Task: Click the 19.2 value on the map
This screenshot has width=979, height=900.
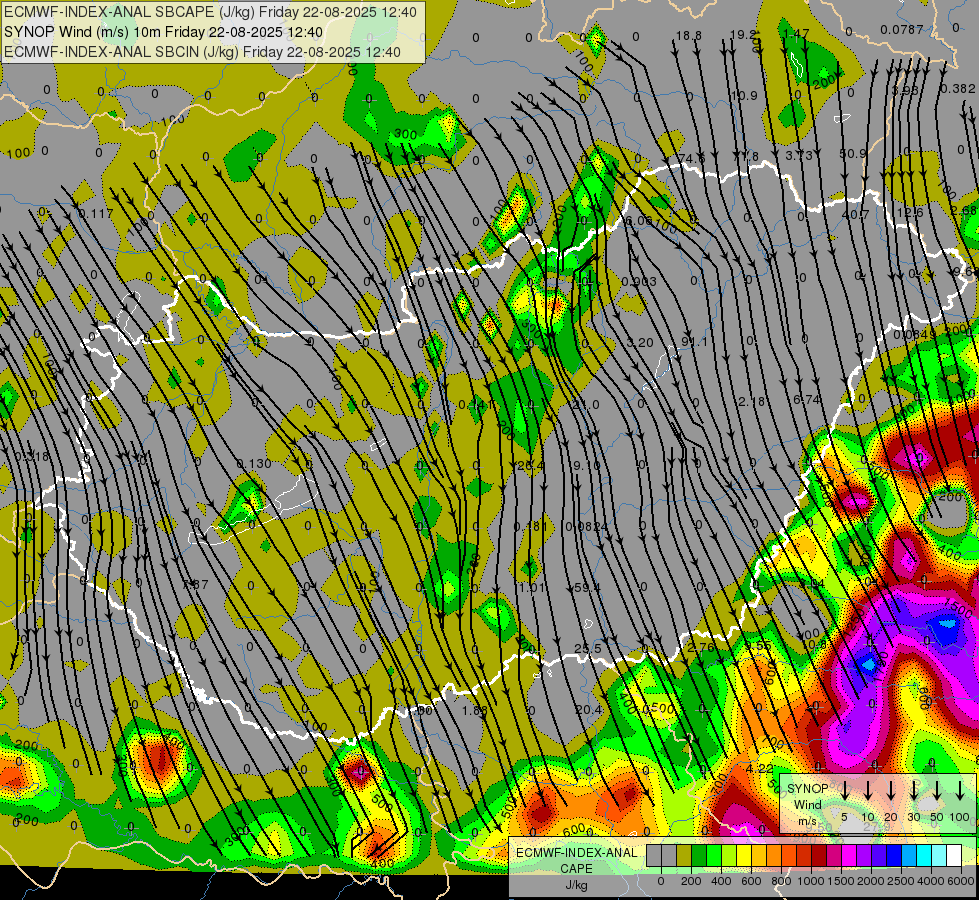Action: [743, 35]
